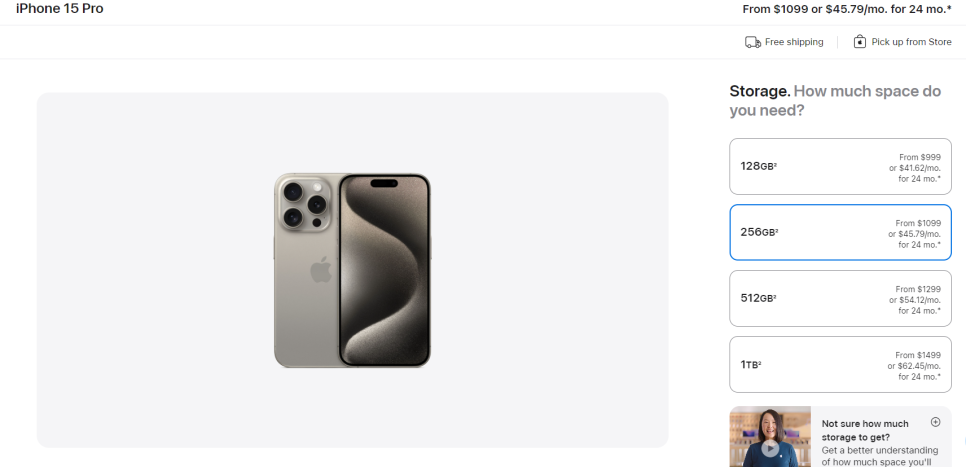Select the 128GB storage option
Image resolution: width=966 pixels, height=467 pixels.
(840, 166)
